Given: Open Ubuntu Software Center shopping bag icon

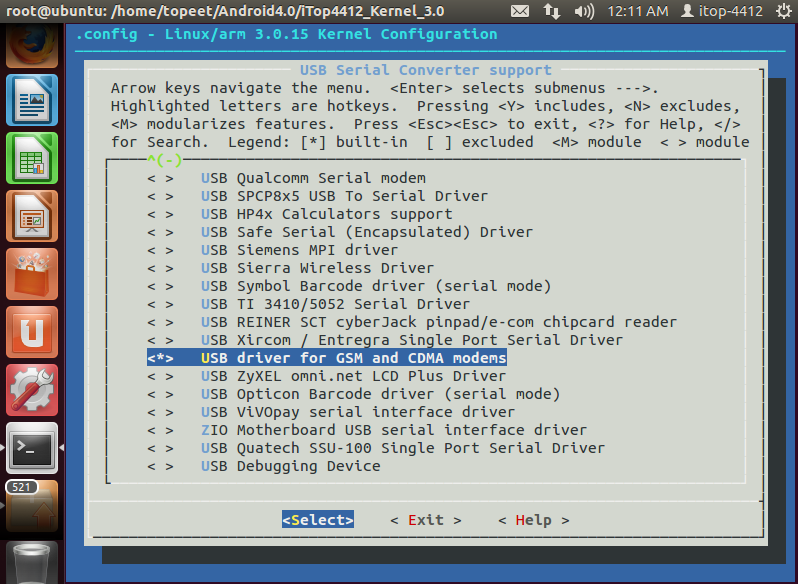Looking at the screenshot, I should (x=32, y=274).
